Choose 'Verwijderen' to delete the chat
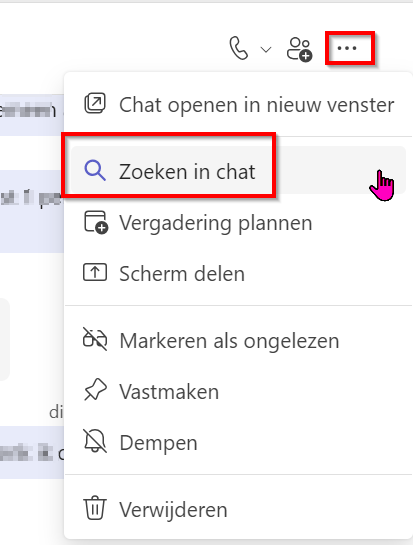The height and width of the screenshot is (545, 413). 238,510
